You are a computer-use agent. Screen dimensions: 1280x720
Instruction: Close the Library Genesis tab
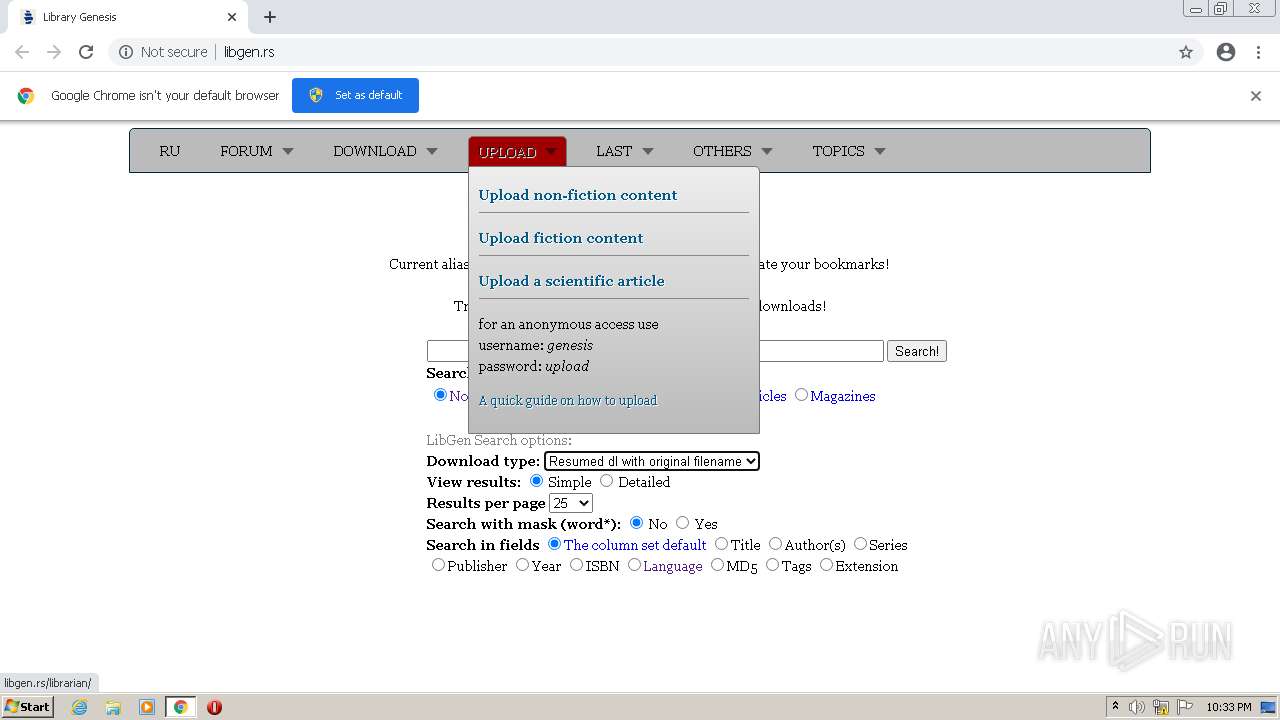point(232,17)
